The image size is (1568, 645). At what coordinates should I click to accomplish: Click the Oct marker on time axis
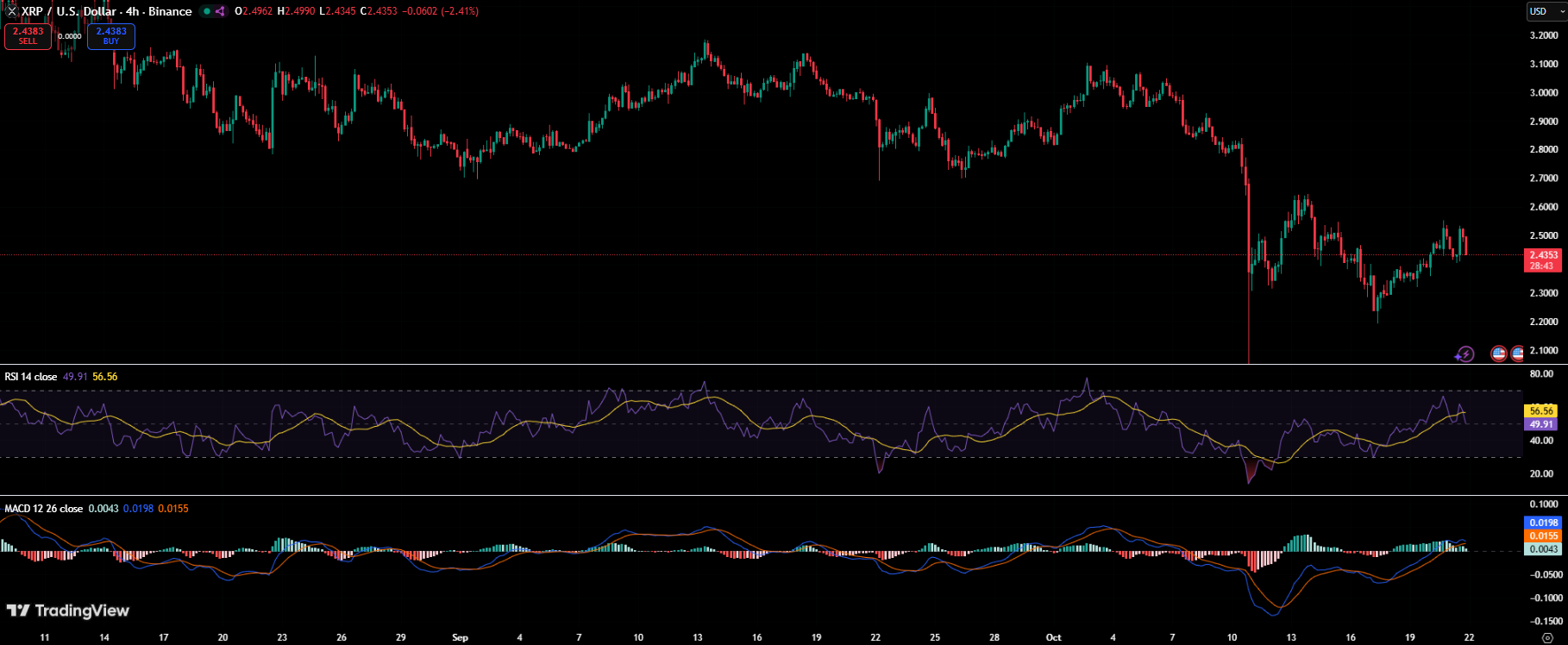coord(1053,637)
